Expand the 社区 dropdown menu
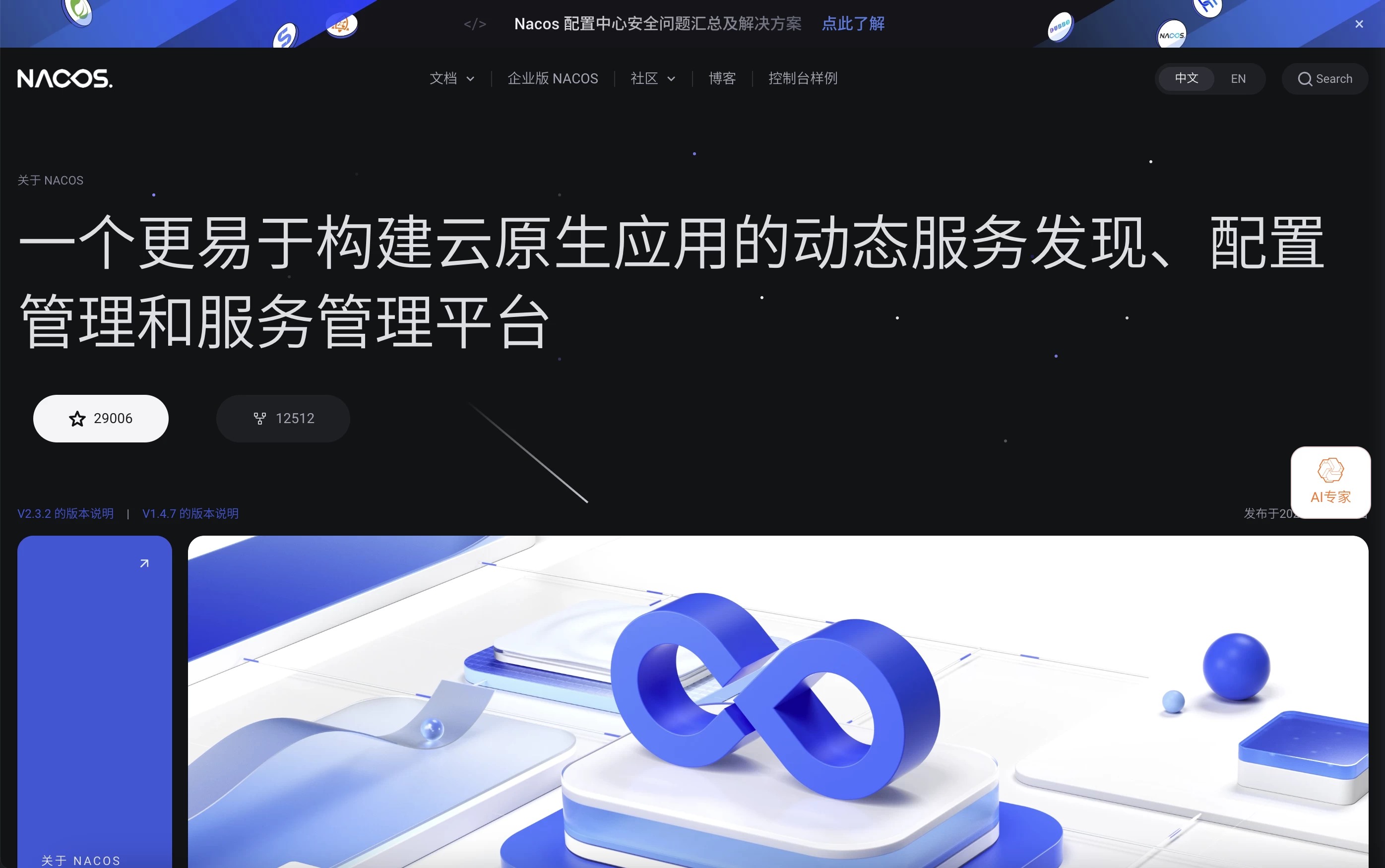This screenshot has height=868, width=1385. pos(652,78)
